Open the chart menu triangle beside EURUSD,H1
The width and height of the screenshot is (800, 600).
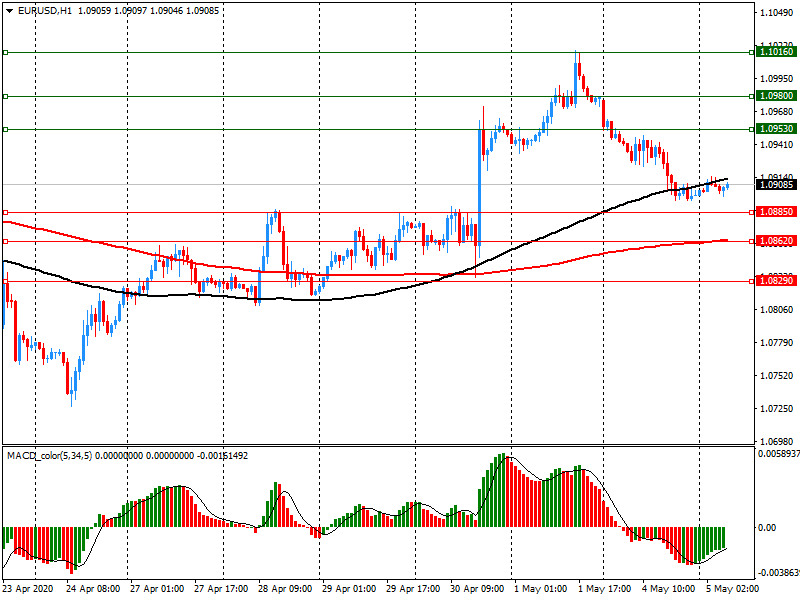coord(10,11)
